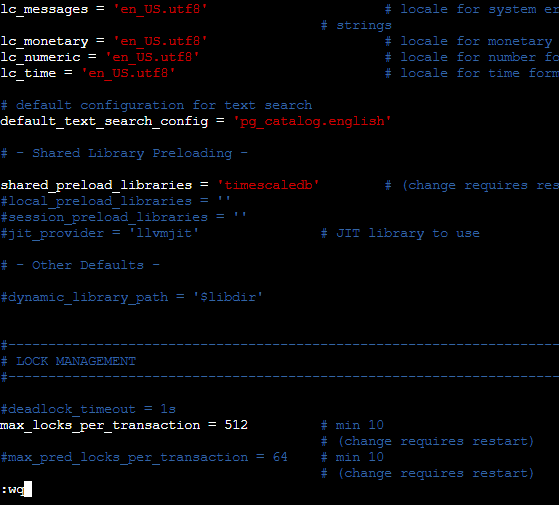Image resolution: width=559 pixels, height=505 pixels.
Task: Click the lc_messages setting name
Action: (44, 10)
